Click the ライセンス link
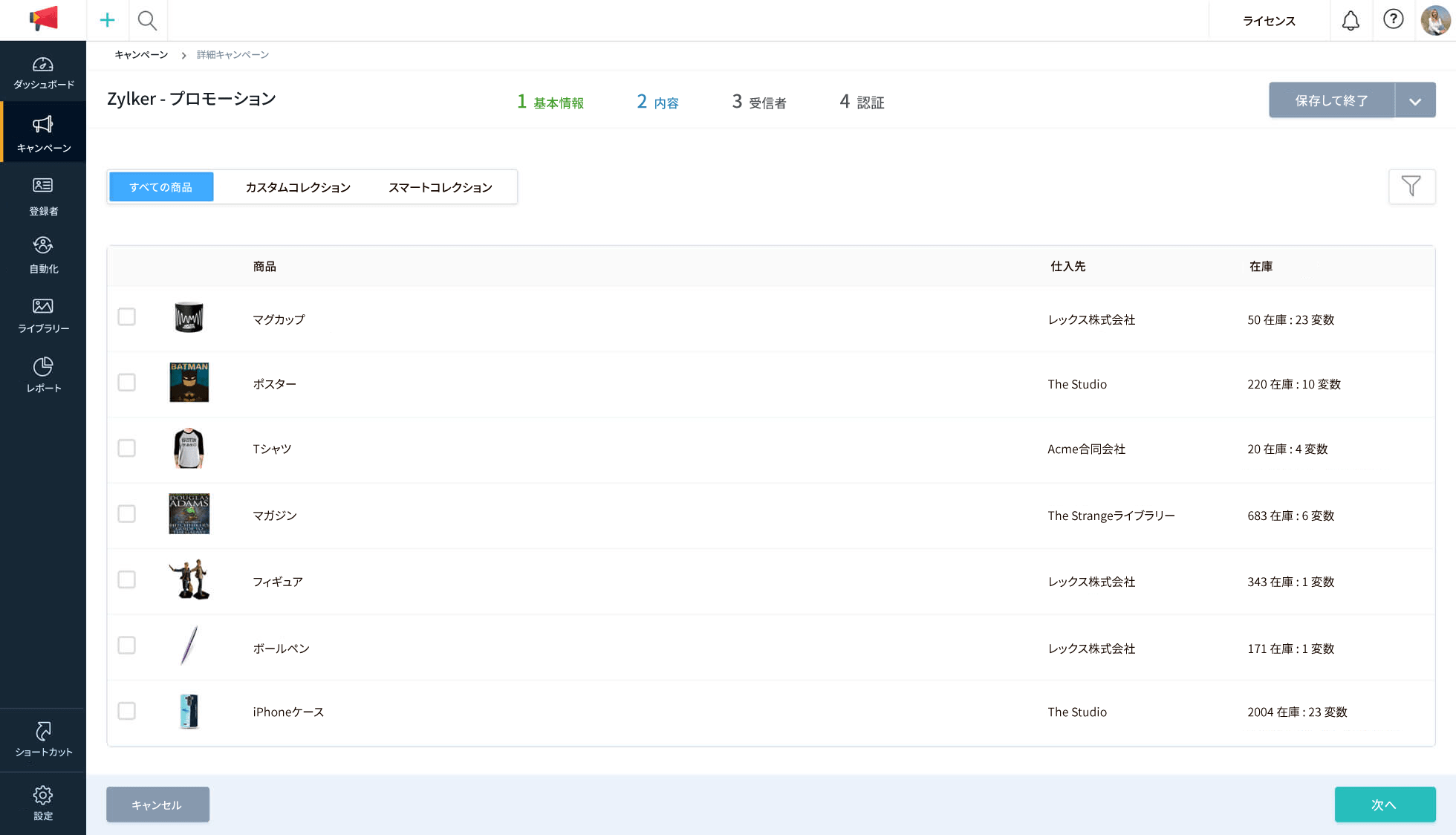The height and width of the screenshot is (835, 1456). tap(1269, 21)
